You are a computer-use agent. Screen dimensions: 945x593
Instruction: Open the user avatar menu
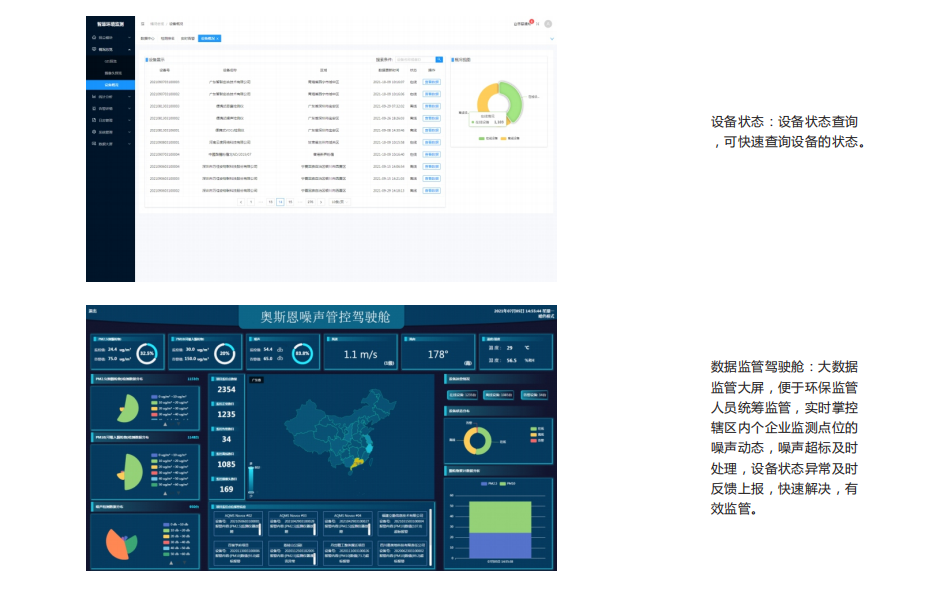pos(548,24)
